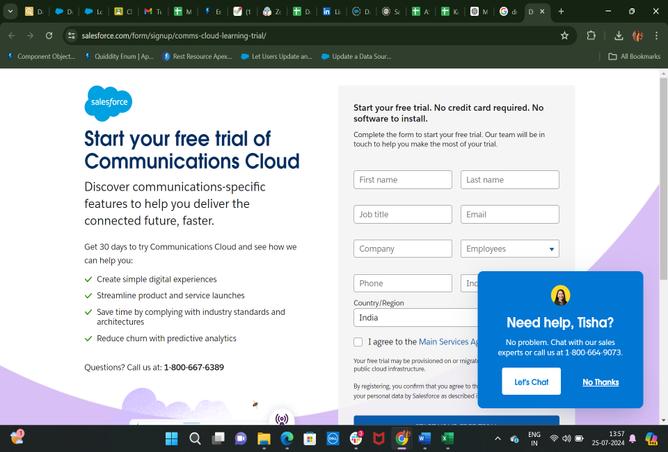The height and width of the screenshot is (452, 668).
Task: Click the forward navigation arrow
Action: tap(30, 36)
